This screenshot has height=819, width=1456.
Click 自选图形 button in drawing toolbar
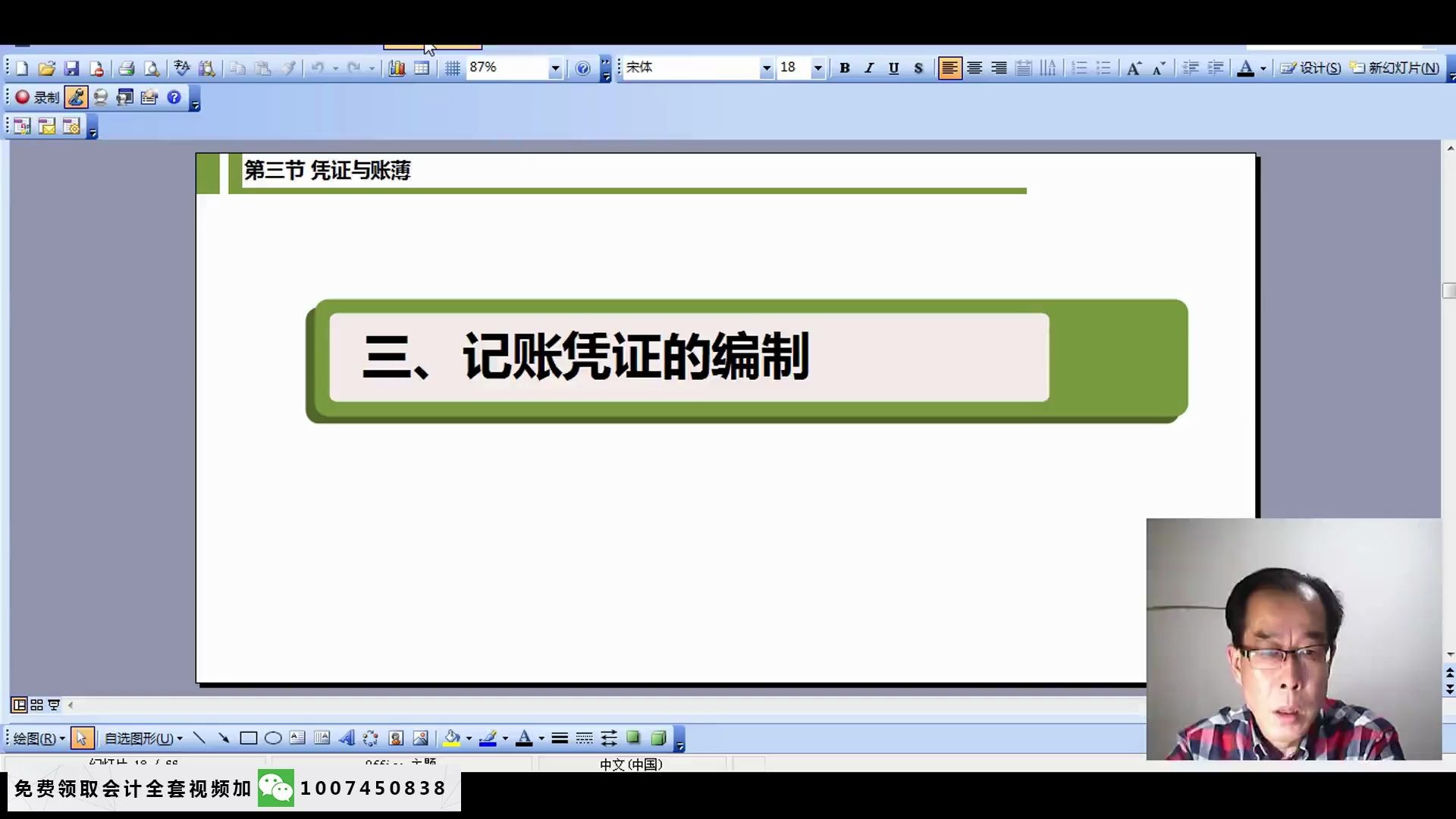tap(140, 738)
